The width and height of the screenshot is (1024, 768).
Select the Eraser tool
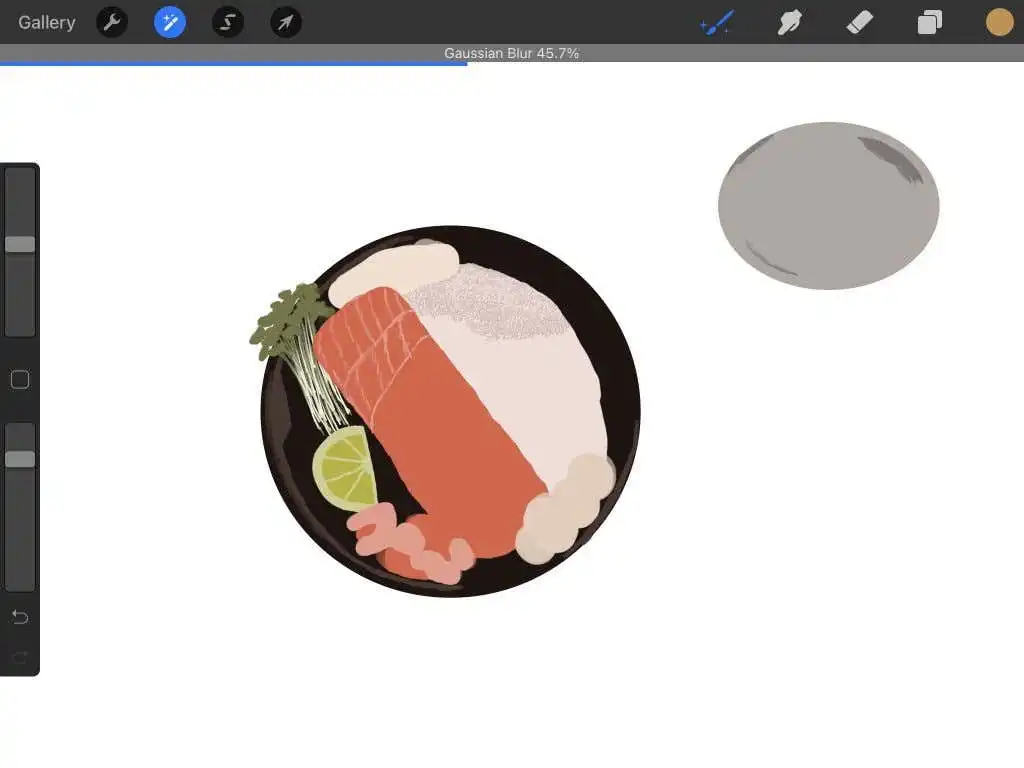pos(859,22)
